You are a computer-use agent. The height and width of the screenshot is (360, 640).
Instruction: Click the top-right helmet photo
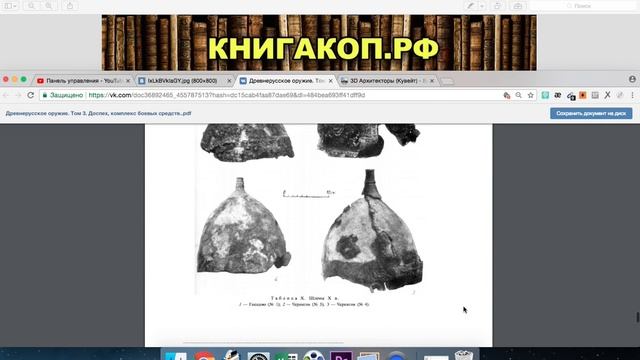pos(368,140)
